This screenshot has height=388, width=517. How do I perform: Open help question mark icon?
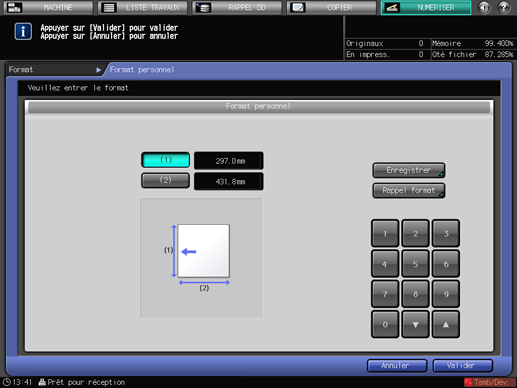[x=504, y=7]
